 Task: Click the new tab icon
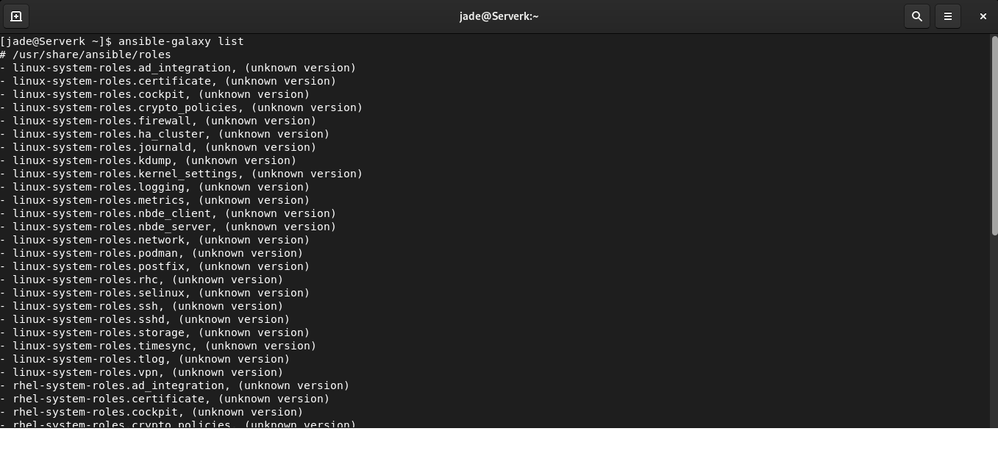click(16, 16)
